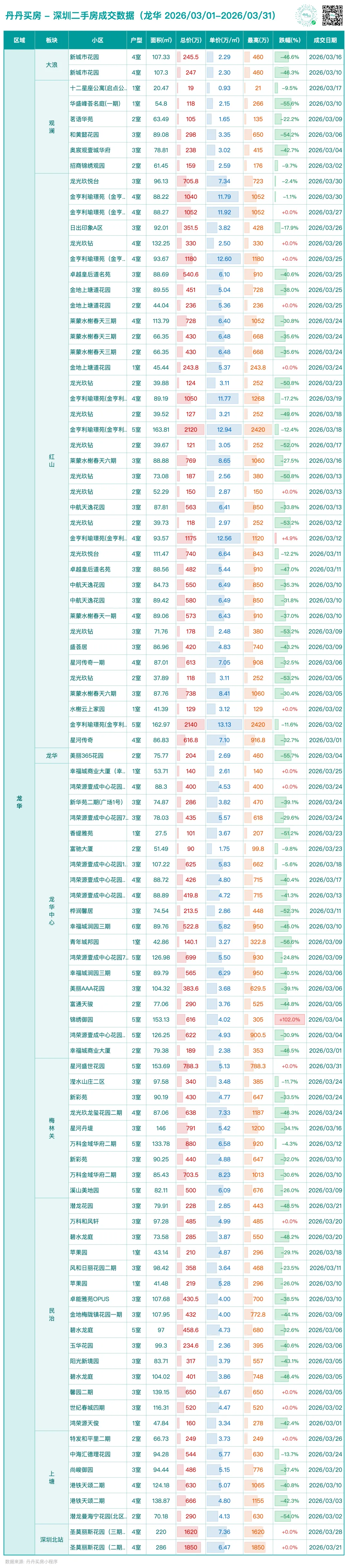Select the 成交日期 column header
Viewport: 348px width, 1568px height.
click(x=325, y=40)
